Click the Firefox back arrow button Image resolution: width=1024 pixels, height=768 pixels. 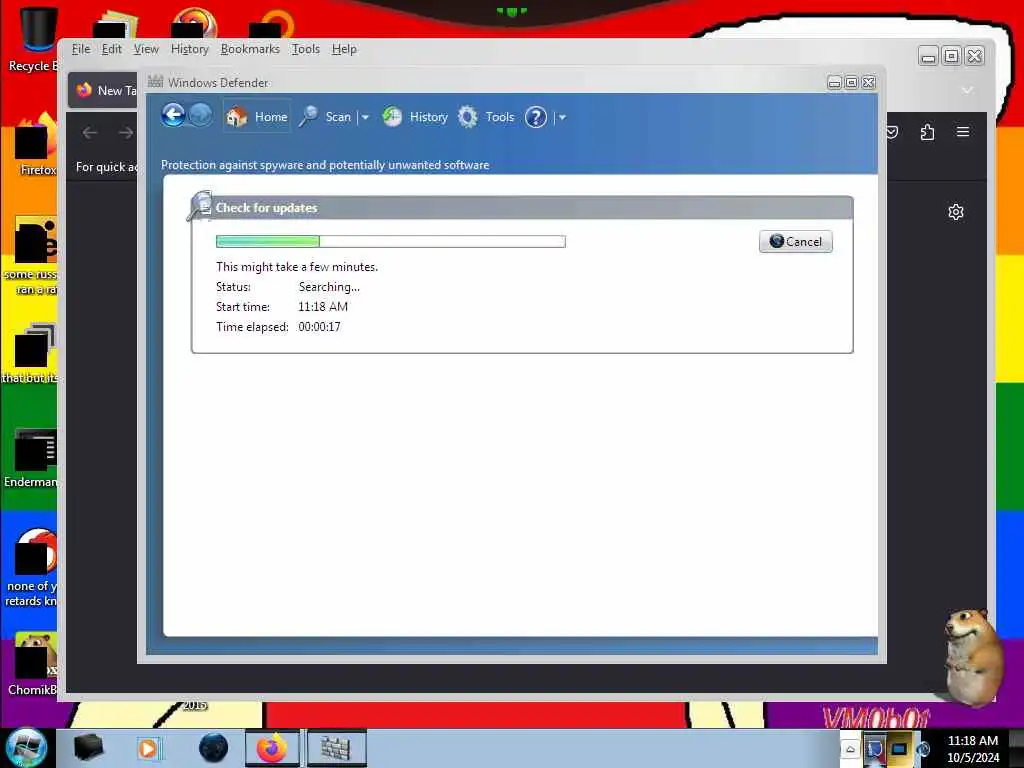90,133
